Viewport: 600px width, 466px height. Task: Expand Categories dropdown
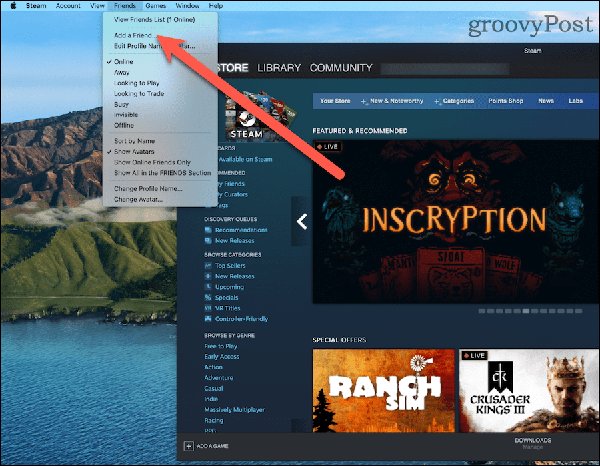pyautogui.click(x=454, y=101)
